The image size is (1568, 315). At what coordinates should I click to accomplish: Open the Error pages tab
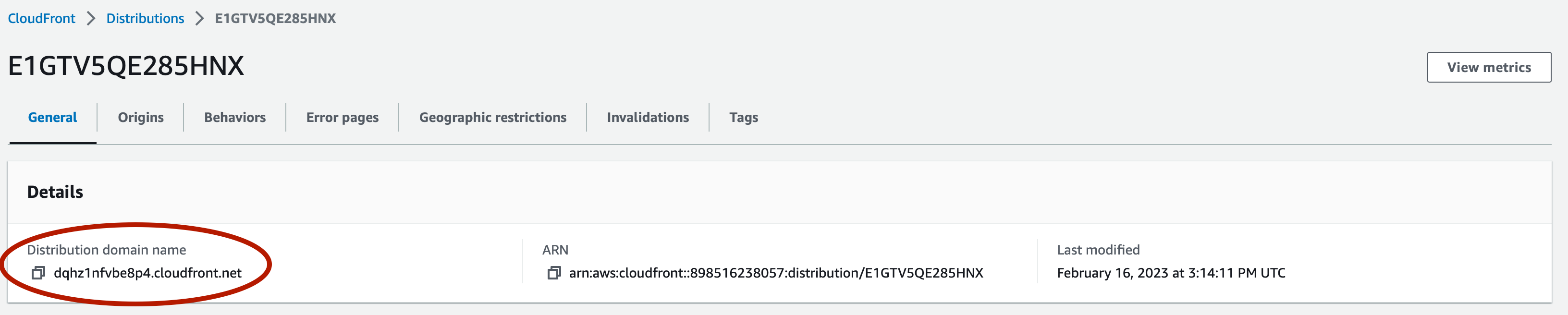pyautogui.click(x=342, y=117)
